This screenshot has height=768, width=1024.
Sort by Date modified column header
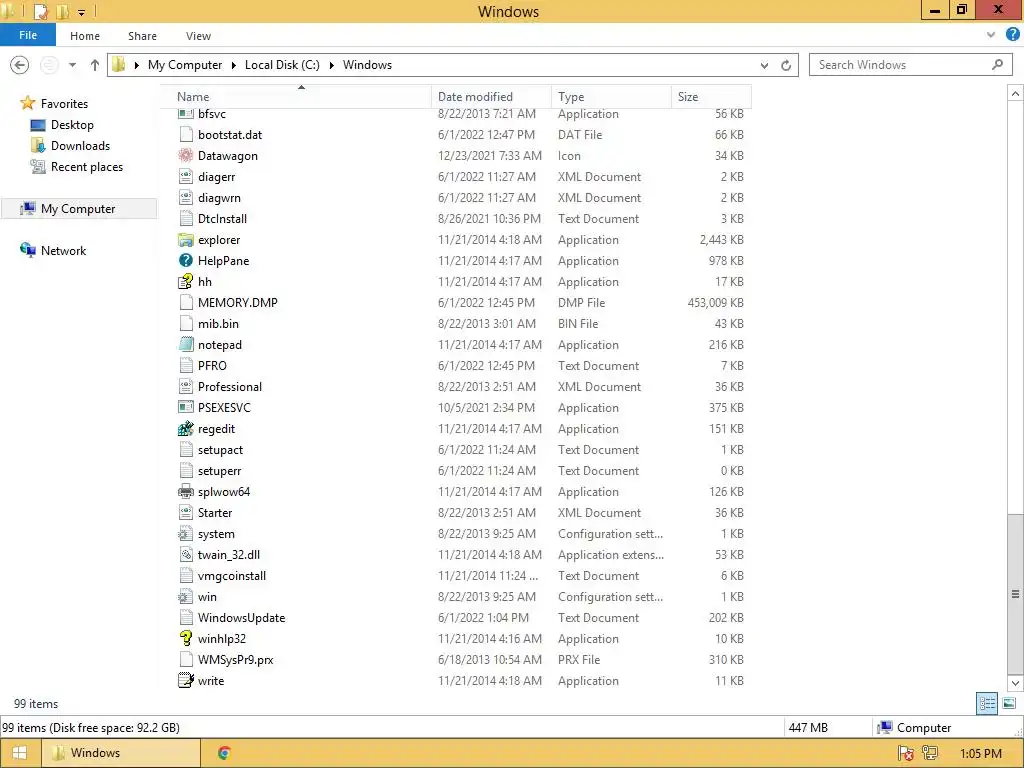(x=491, y=97)
